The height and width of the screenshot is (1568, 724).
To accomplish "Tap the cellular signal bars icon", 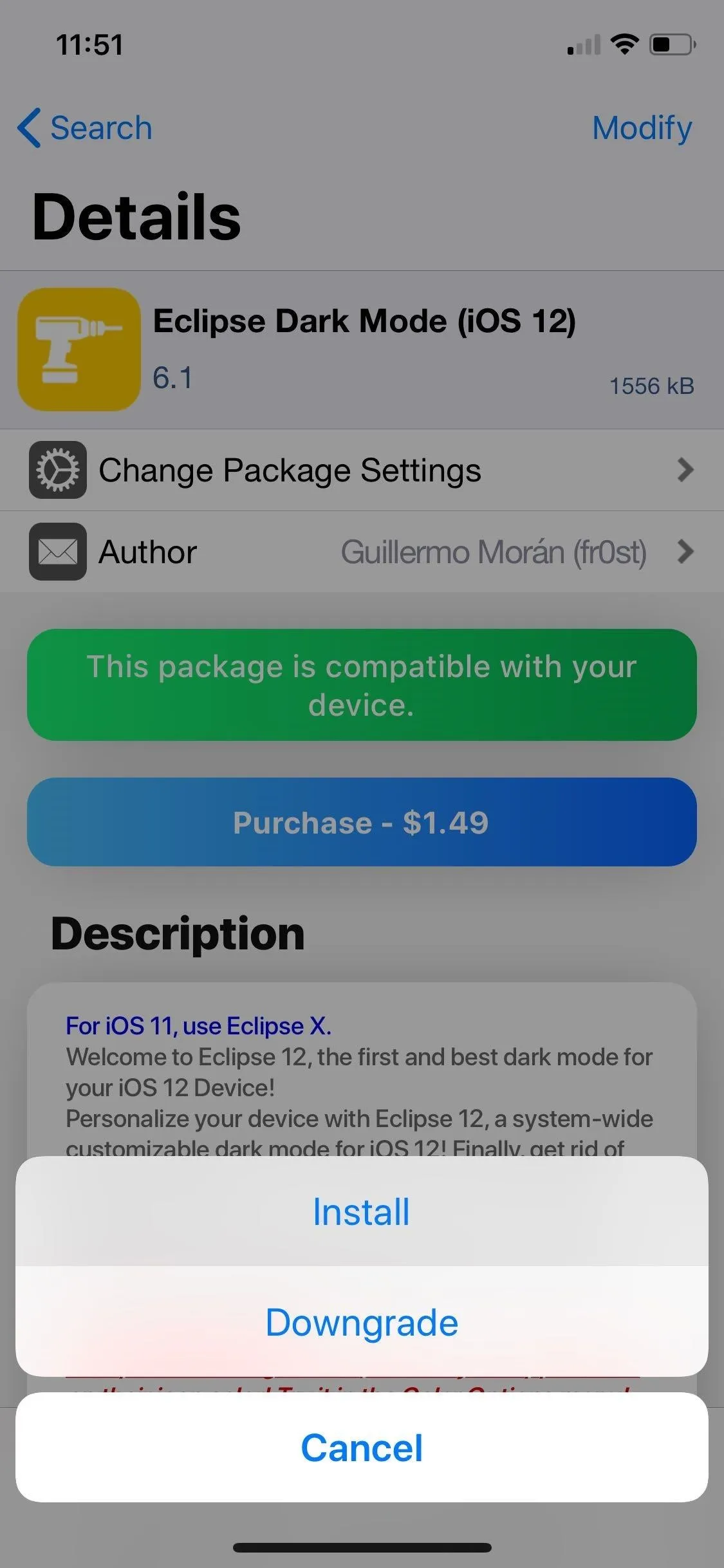I will coord(584,44).
